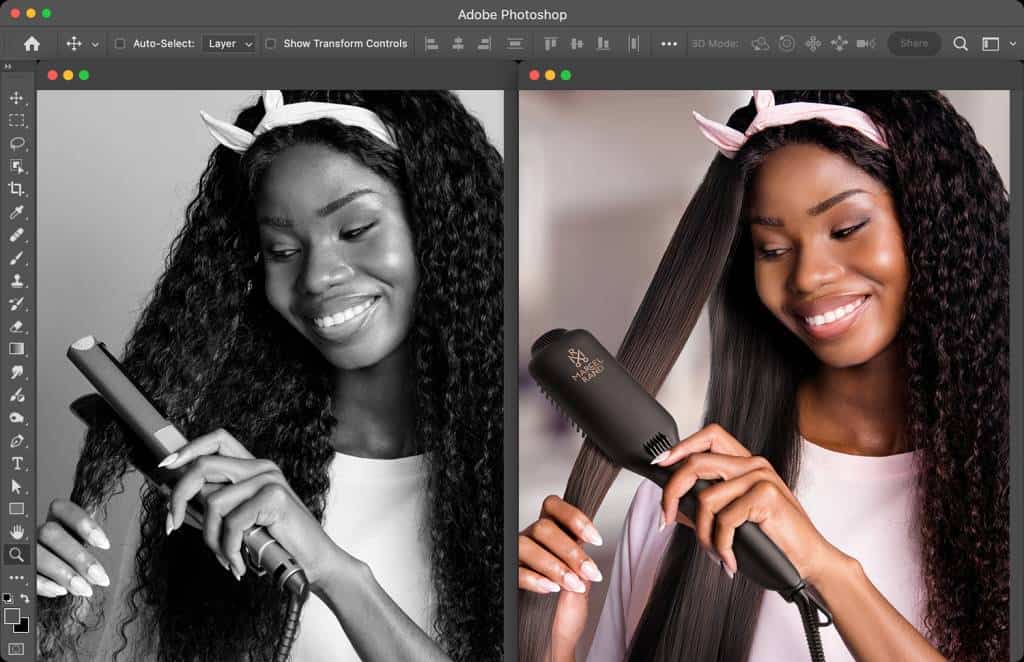The width and height of the screenshot is (1024, 662).
Task: Select the Crop tool
Action: 16,189
